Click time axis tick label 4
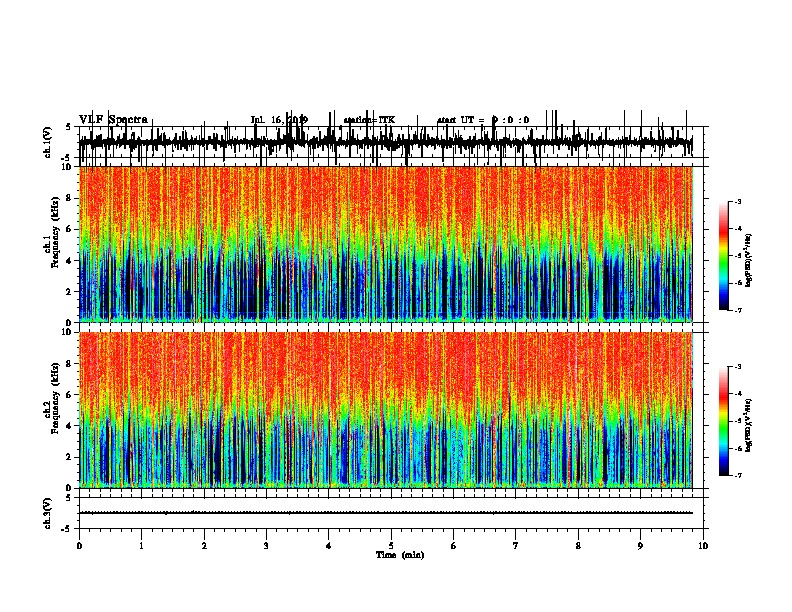 click(x=329, y=546)
